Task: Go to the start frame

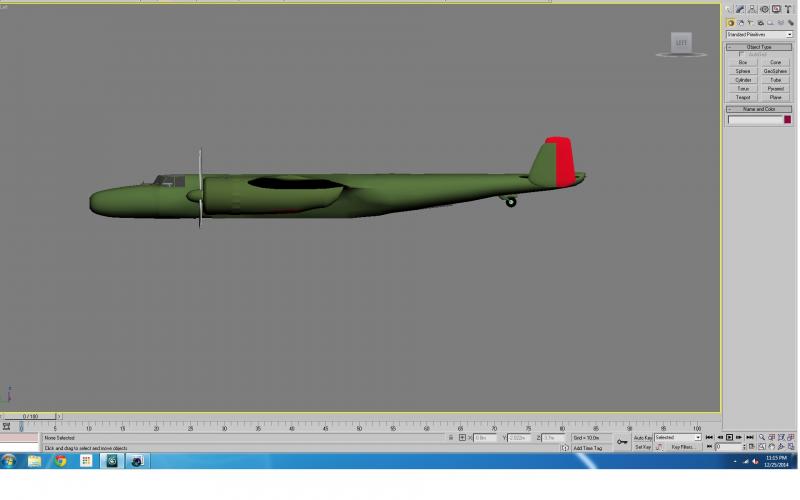Action: [x=709, y=437]
